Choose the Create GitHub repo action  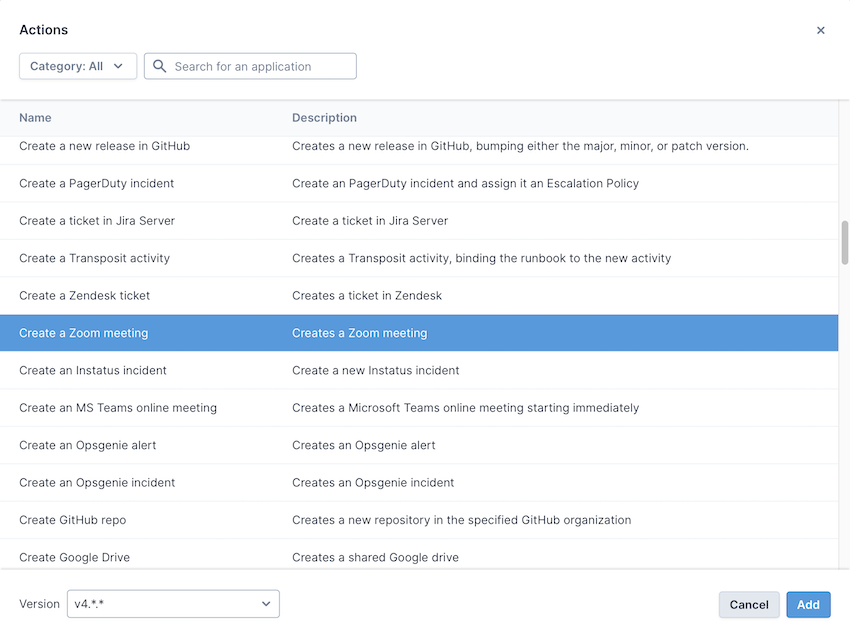(73, 520)
